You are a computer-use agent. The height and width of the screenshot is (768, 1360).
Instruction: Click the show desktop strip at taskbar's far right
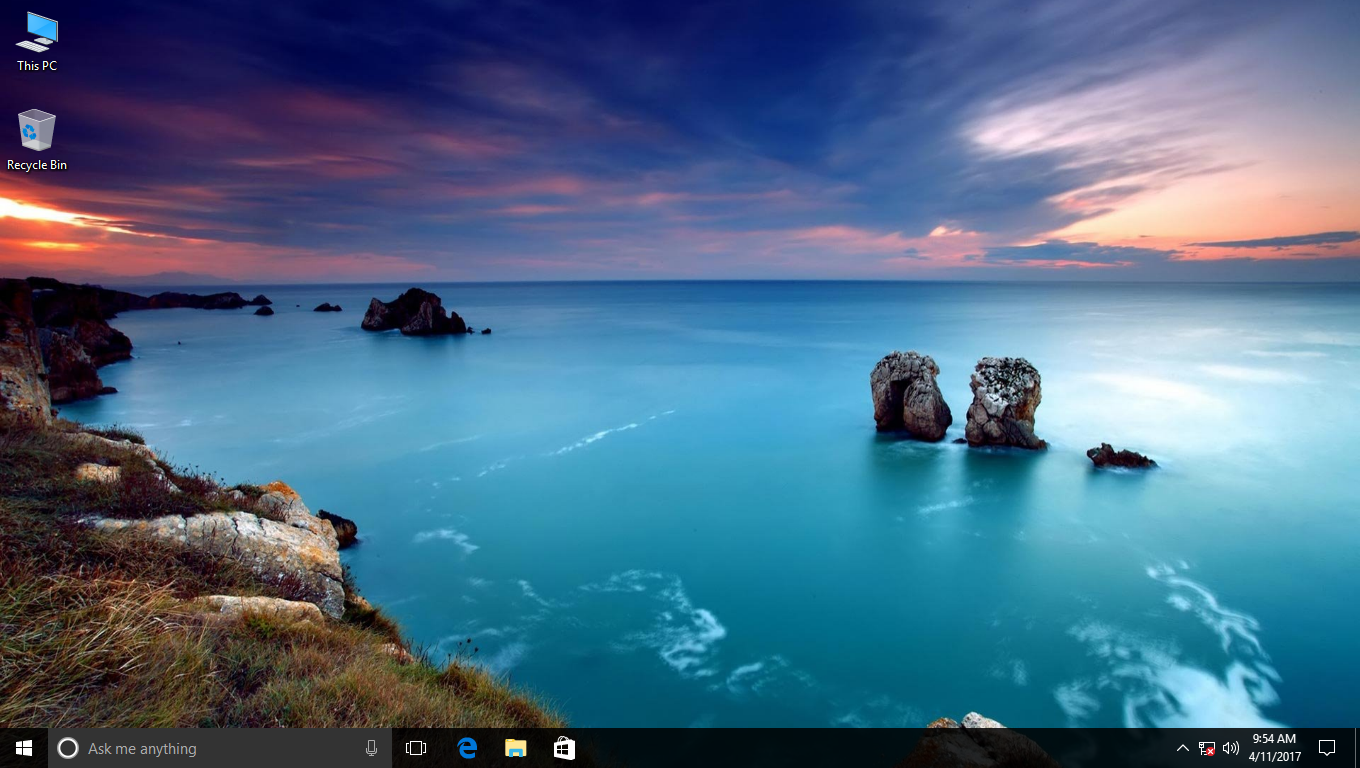1357,748
